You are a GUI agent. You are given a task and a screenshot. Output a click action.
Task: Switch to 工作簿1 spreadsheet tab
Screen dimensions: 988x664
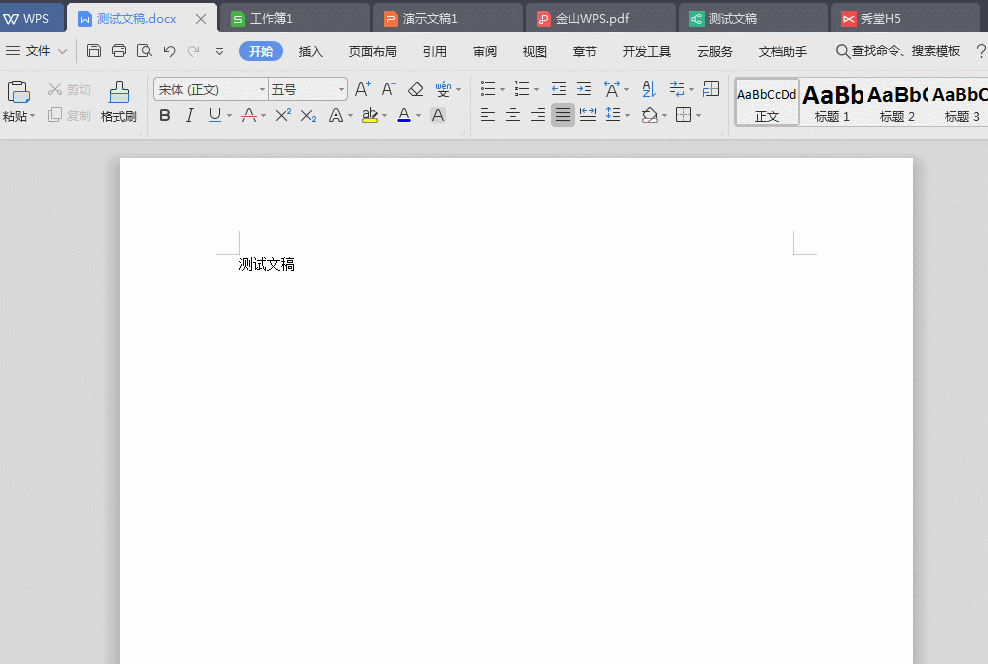[295, 18]
